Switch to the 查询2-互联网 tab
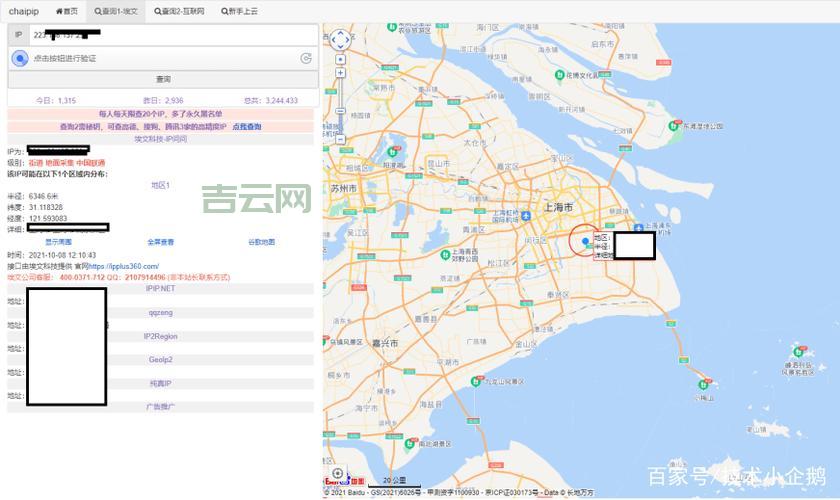Screen dimensions: 840x500 point(179,11)
